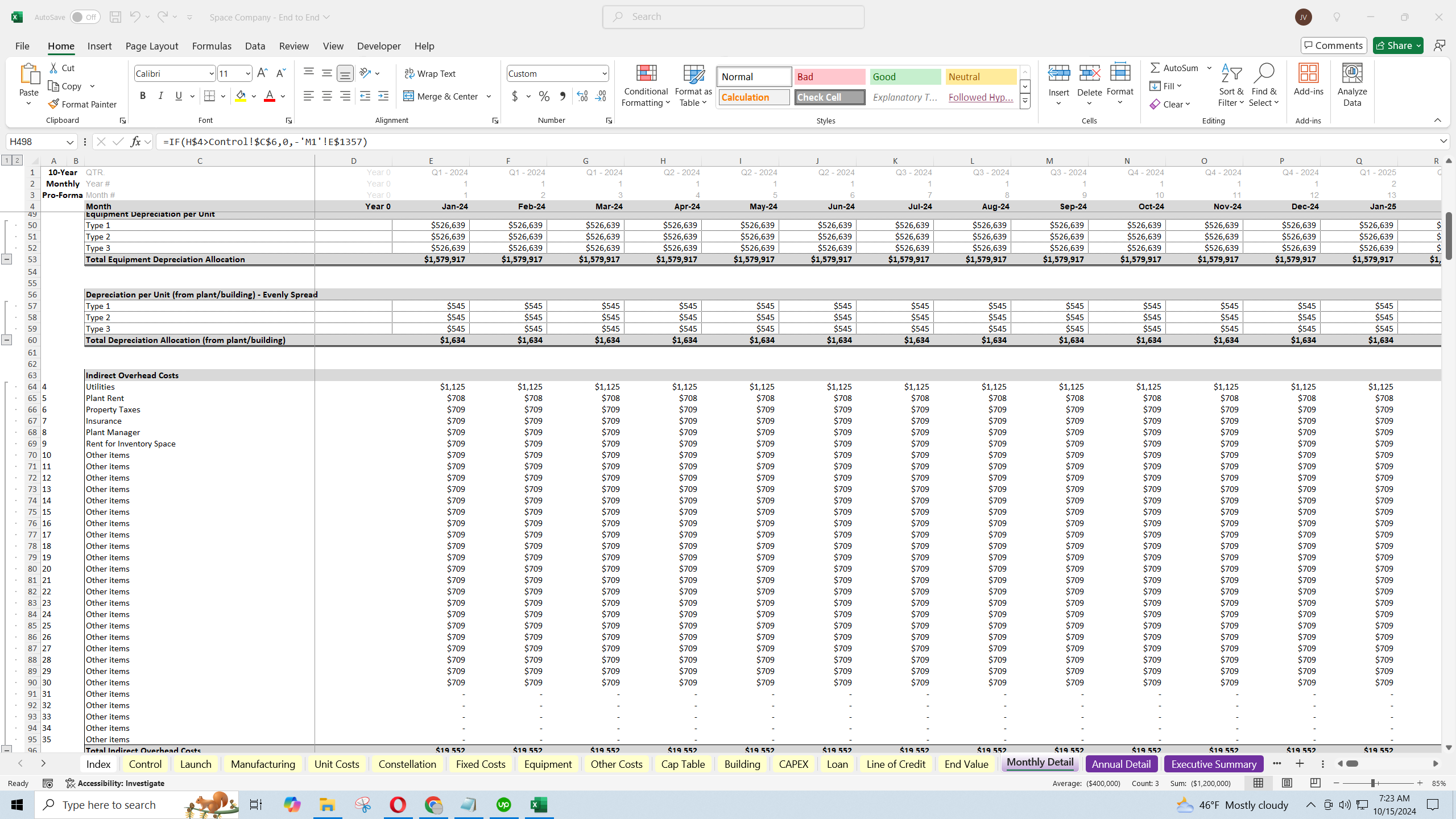Click the Cut scissors icon
Viewport: 1456px width, 819px height.
pos(53,68)
